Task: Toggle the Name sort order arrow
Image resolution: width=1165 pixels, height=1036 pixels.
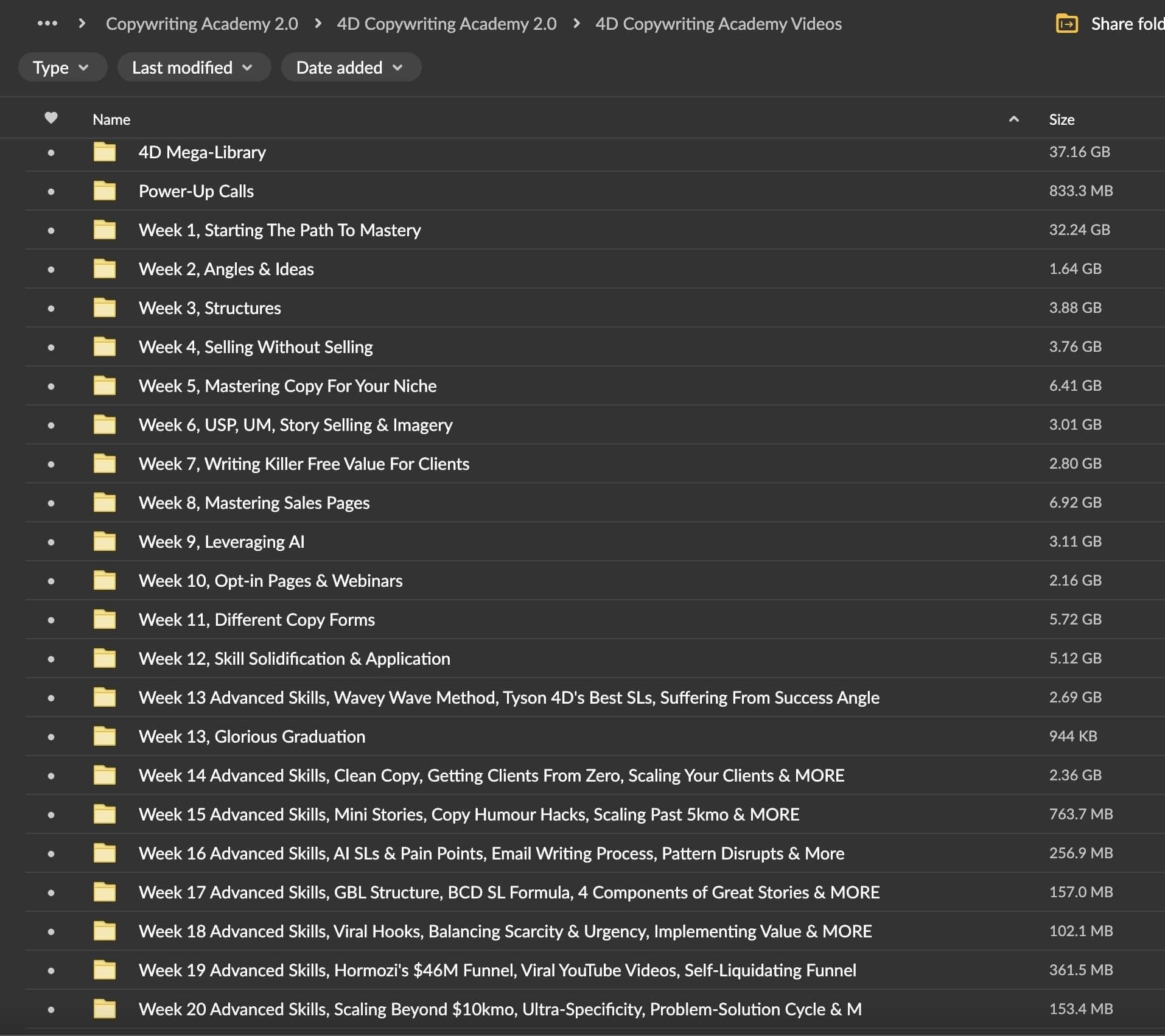Action: 1013,119
